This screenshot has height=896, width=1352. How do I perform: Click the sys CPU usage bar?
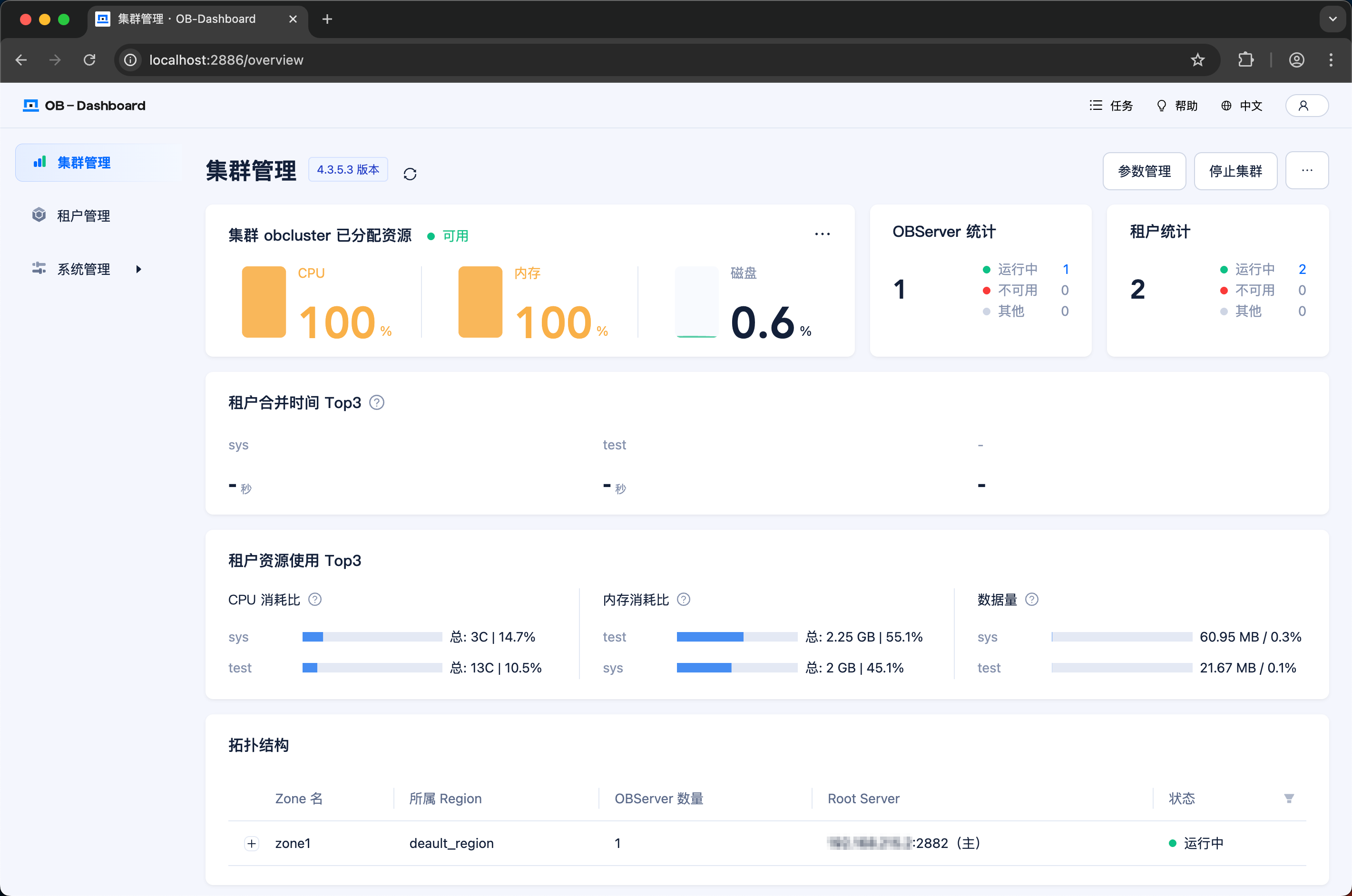[372, 637]
